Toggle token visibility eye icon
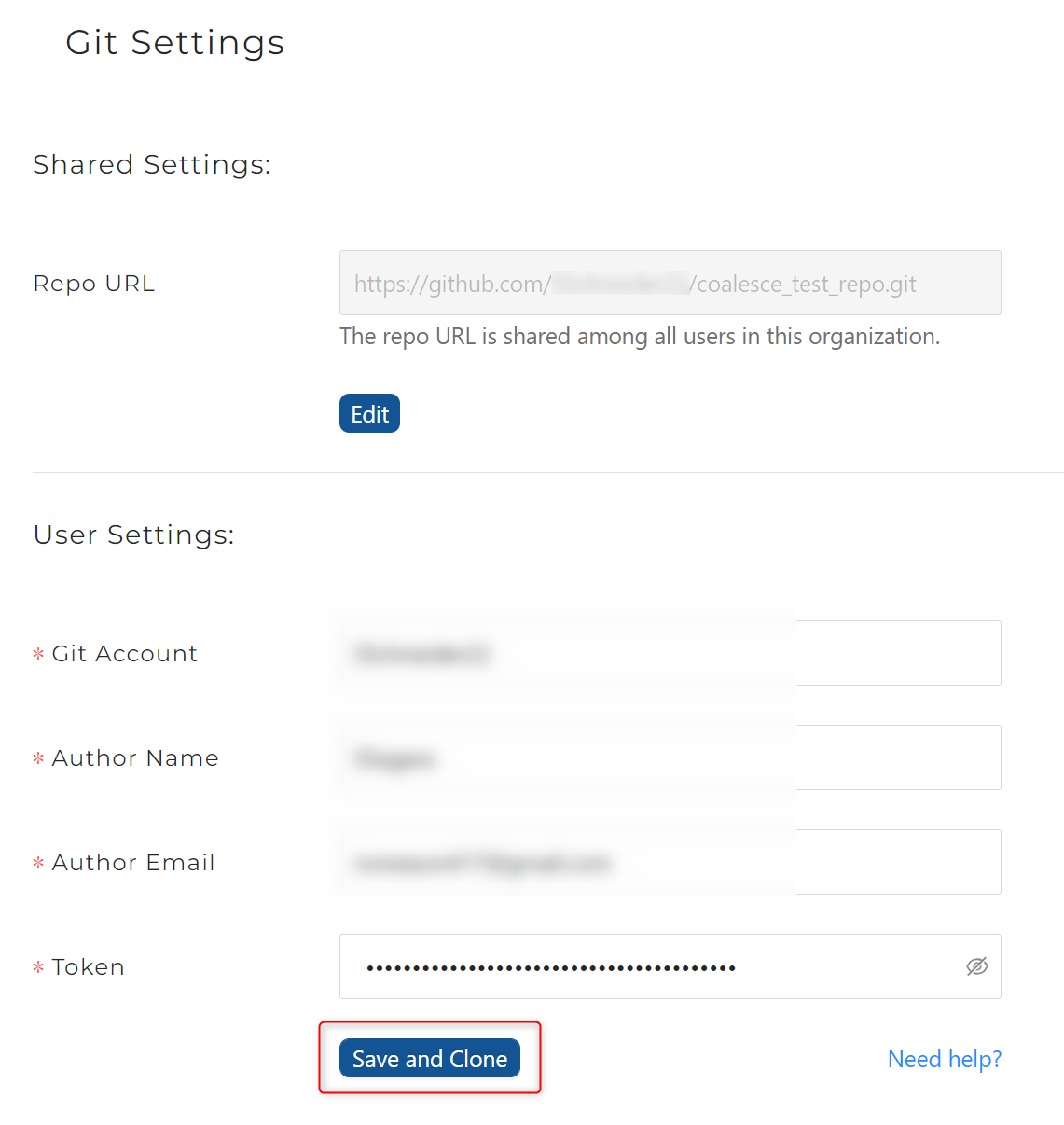1064x1125 pixels. coord(976,966)
